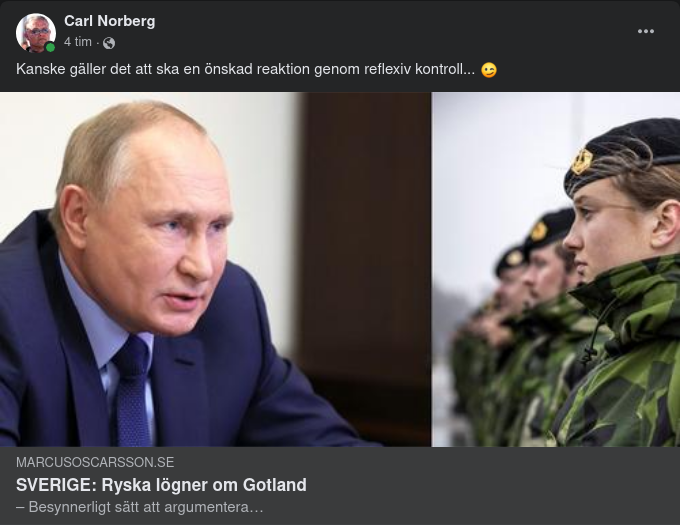Click the empty area of the link preview footer
The image size is (680, 525).
point(477,486)
